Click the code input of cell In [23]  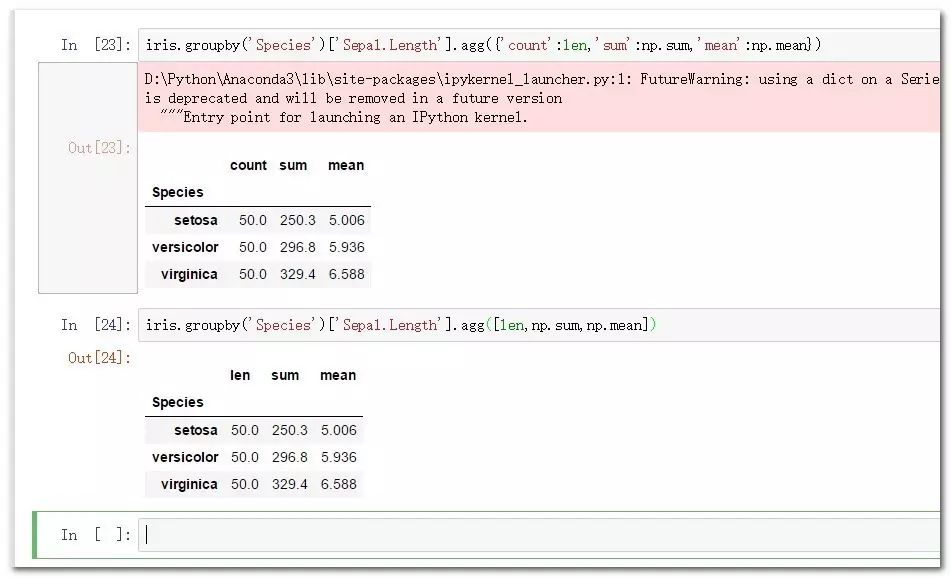(x=539, y=45)
